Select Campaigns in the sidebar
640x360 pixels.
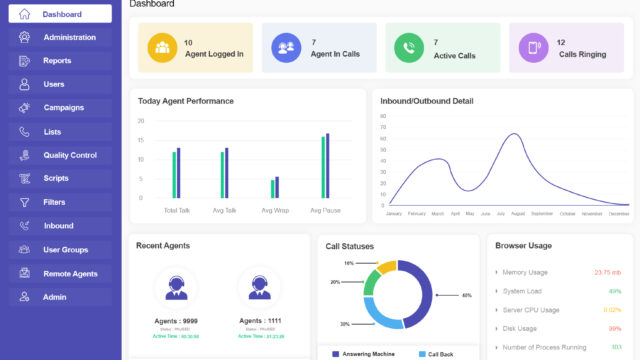point(60,108)
